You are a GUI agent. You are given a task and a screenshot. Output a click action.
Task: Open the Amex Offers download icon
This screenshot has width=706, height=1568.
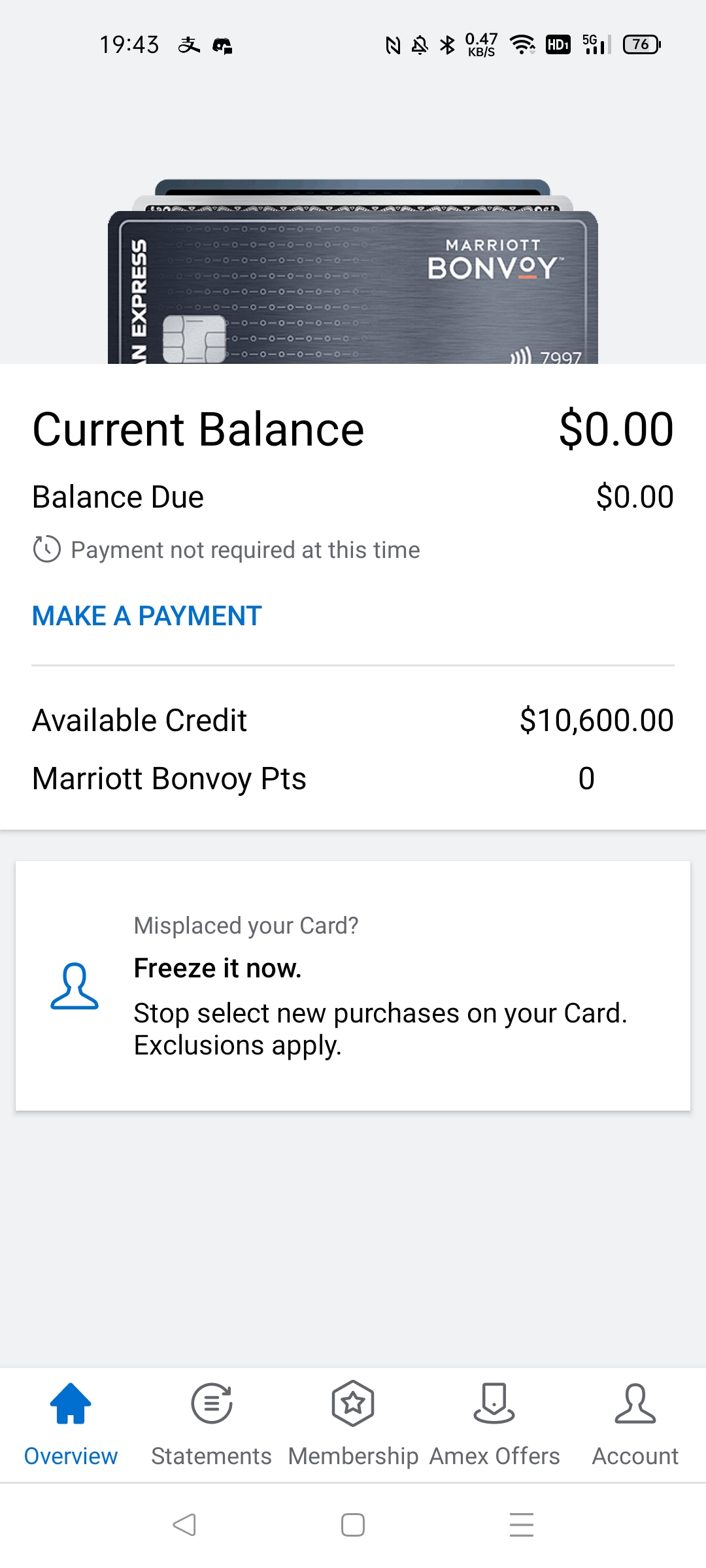tap(494, 1403)
